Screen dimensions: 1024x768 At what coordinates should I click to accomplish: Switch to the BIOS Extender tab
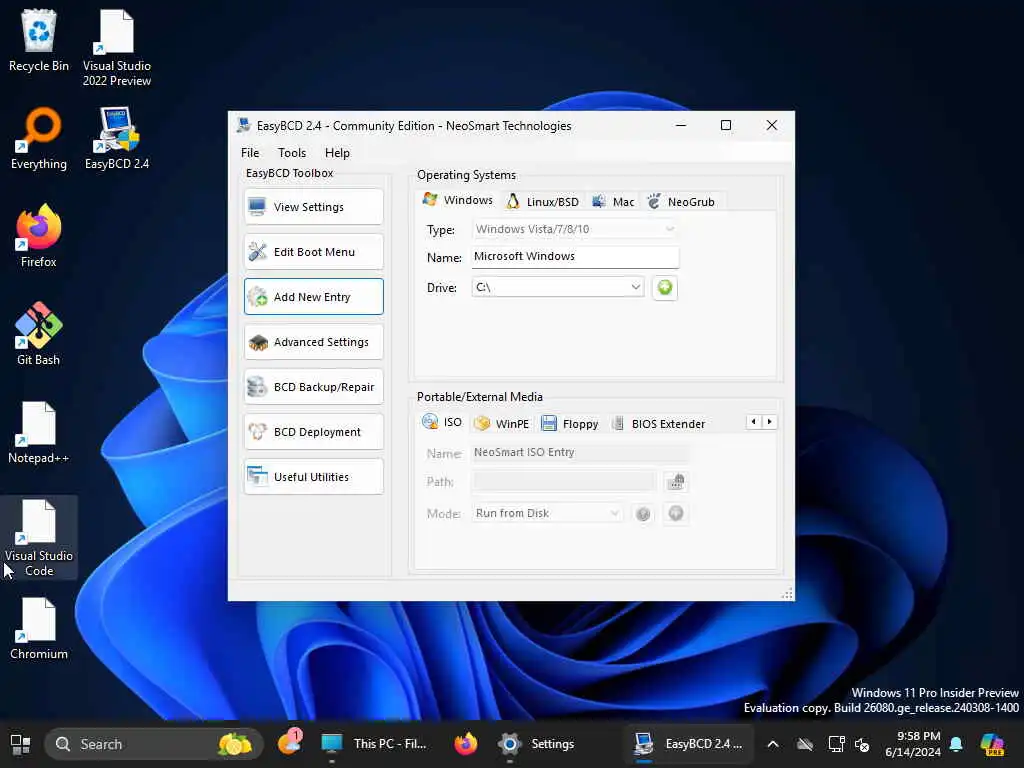[658, 424]
